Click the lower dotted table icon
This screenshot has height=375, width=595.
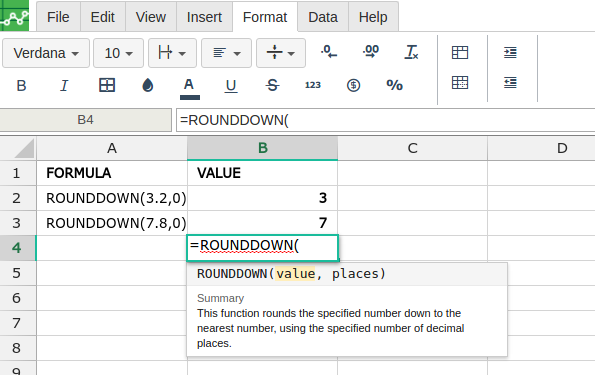[x=460, y=82]
